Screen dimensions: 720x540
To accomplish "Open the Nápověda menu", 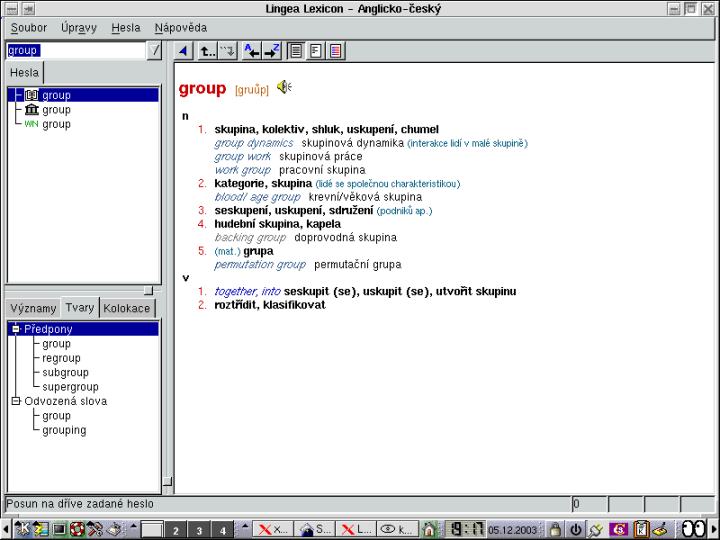I will pyautogui.click(x=180, y=28).
